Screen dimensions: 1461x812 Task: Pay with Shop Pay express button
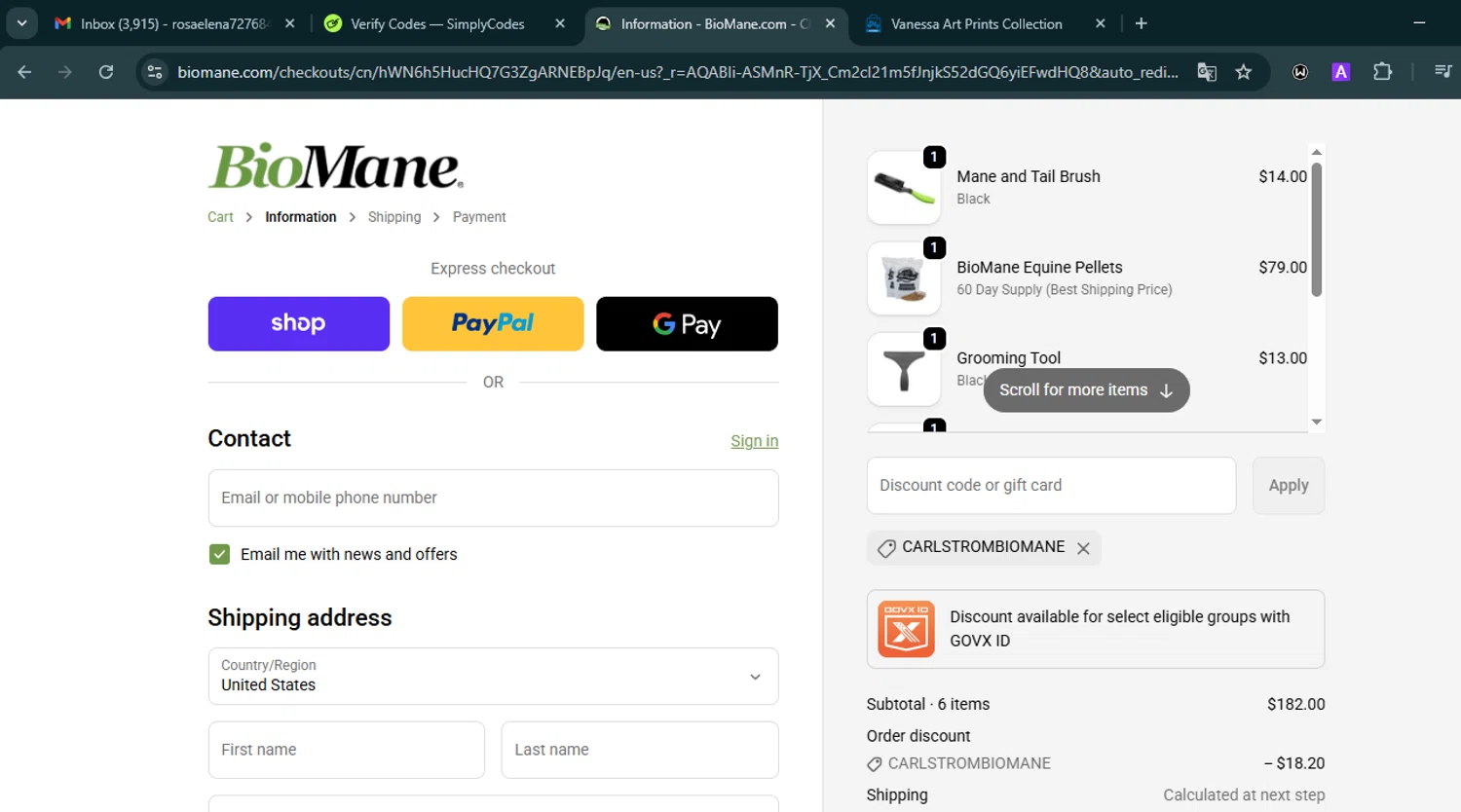pos(299,324)
